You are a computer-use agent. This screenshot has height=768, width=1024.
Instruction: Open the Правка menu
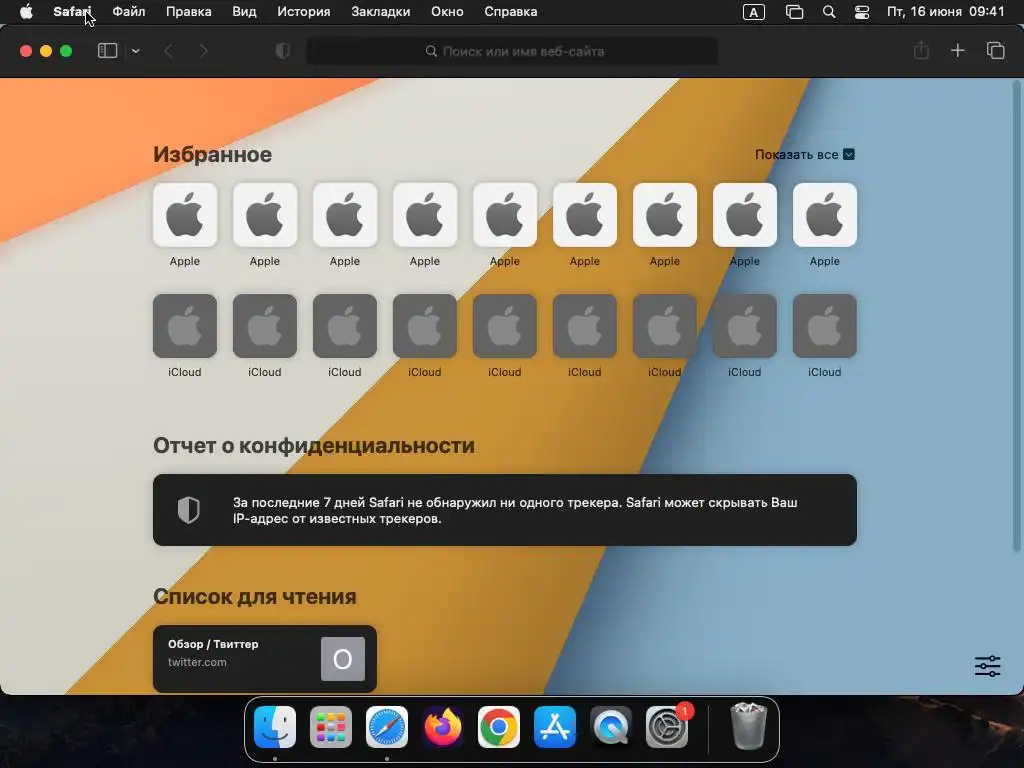click(x=188, y=12)
